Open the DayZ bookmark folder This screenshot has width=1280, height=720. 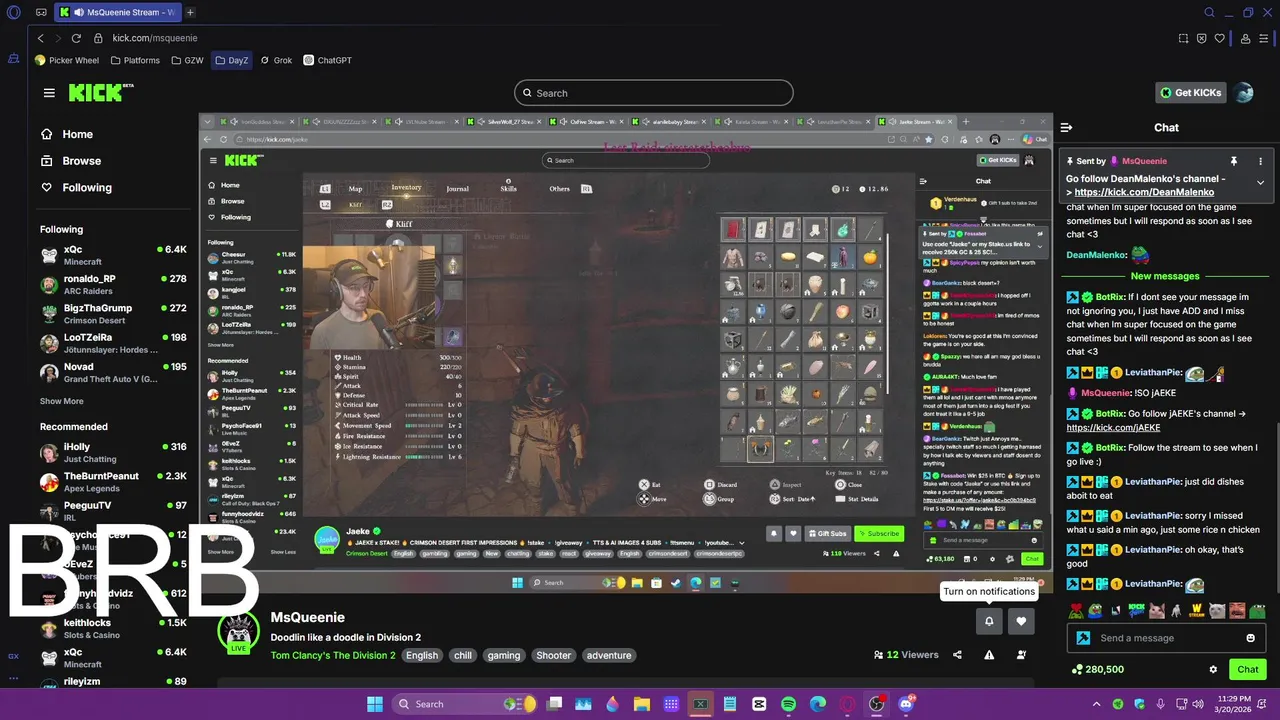[x=231, y=60]
